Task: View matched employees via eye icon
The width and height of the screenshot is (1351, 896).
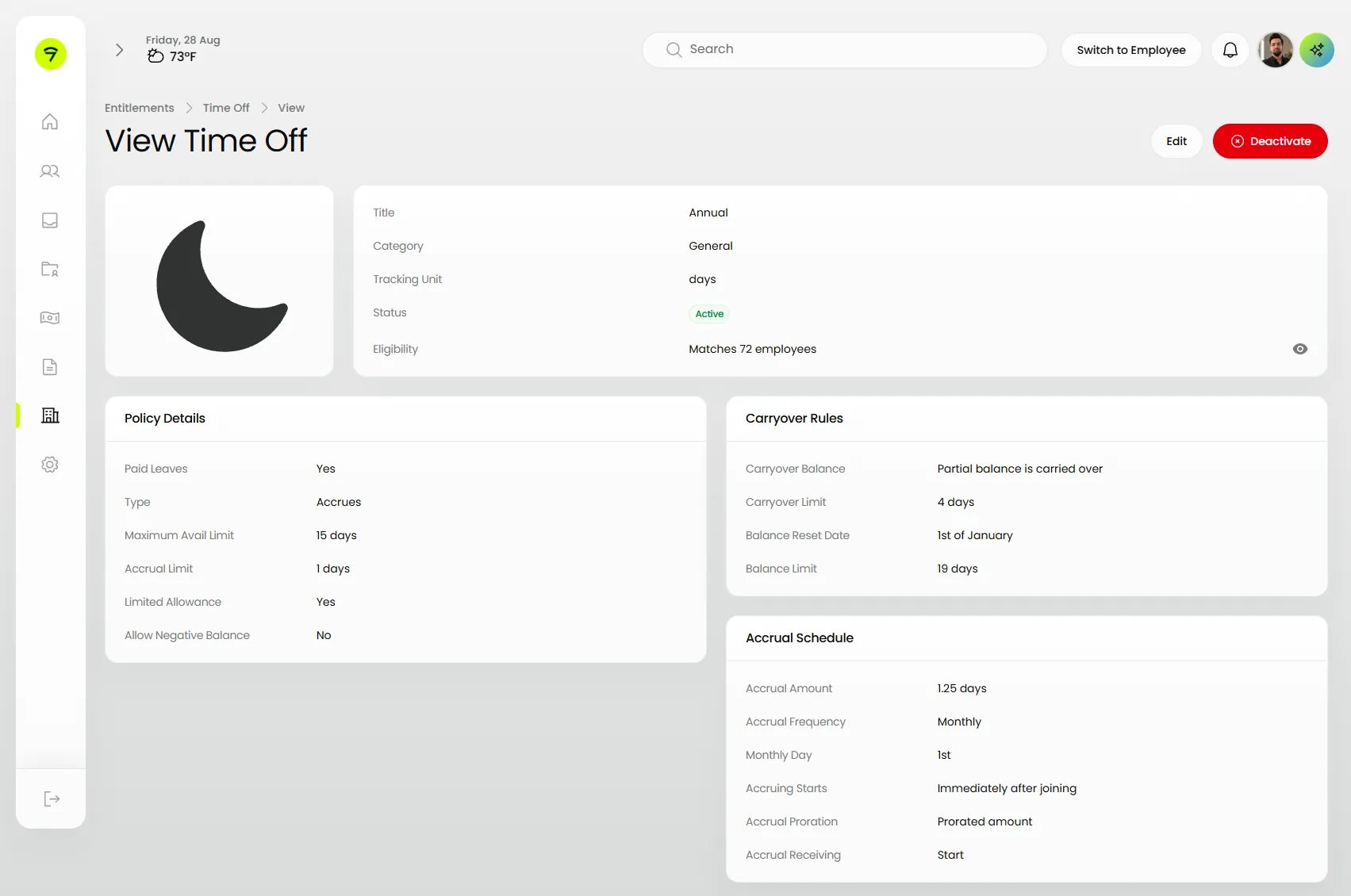Action: pos(1300,349)
